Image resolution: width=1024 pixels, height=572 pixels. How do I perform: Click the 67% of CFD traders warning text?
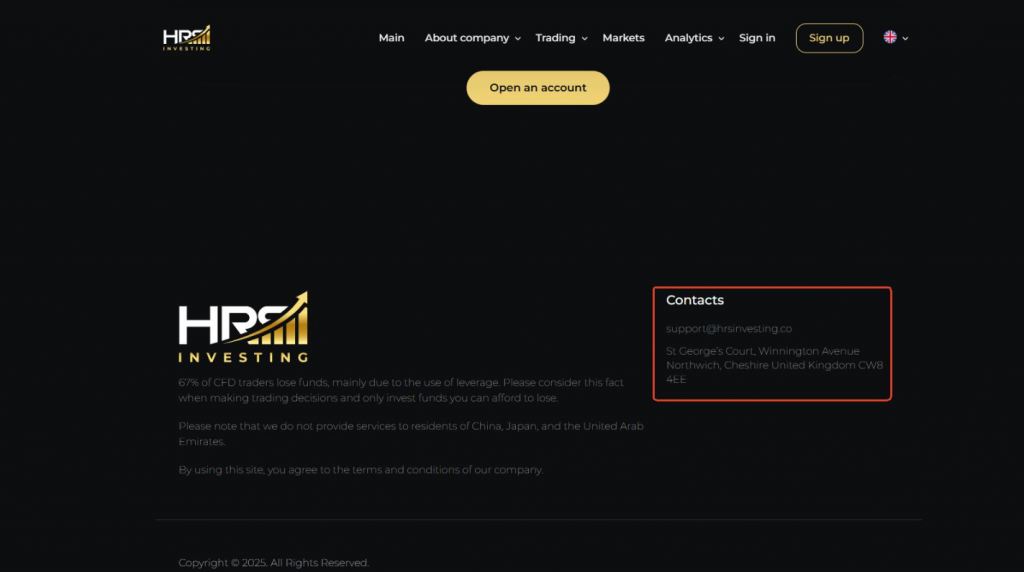[x=401, y=390]
